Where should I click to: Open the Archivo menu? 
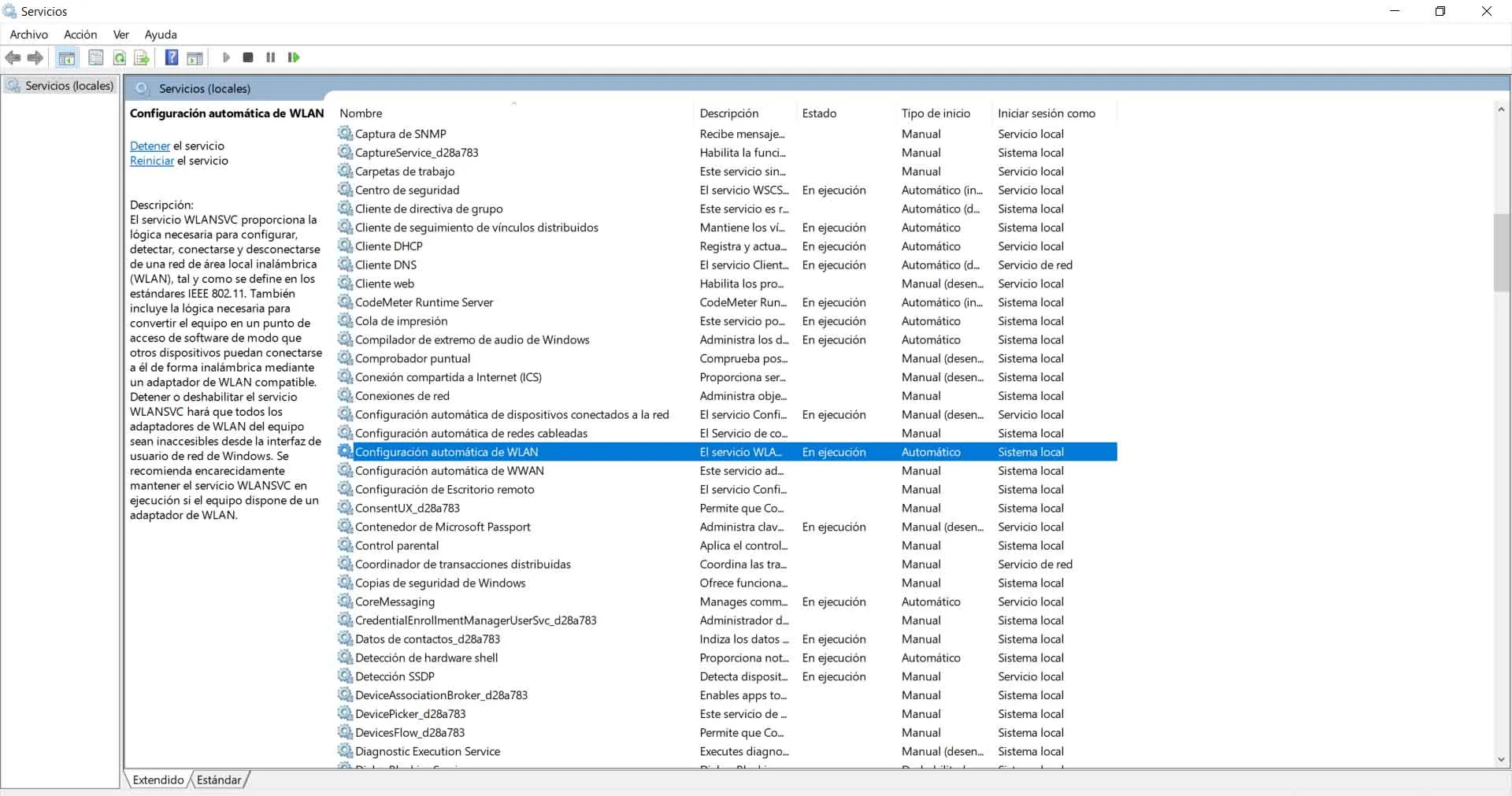pyautogui.click(x=29, y=35)
